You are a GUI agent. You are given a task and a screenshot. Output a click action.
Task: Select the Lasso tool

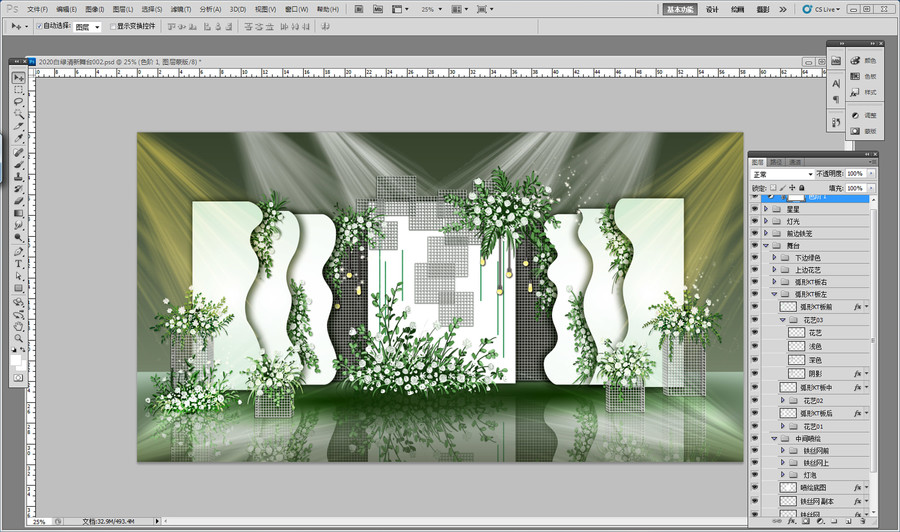click(19, 102)
